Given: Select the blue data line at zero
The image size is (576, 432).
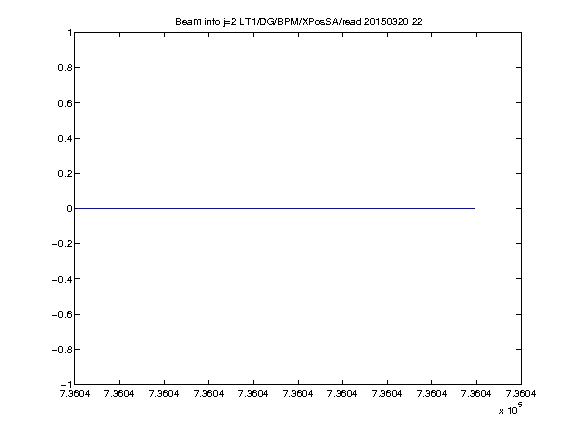Looking at the screenshot, I should 275,208.
